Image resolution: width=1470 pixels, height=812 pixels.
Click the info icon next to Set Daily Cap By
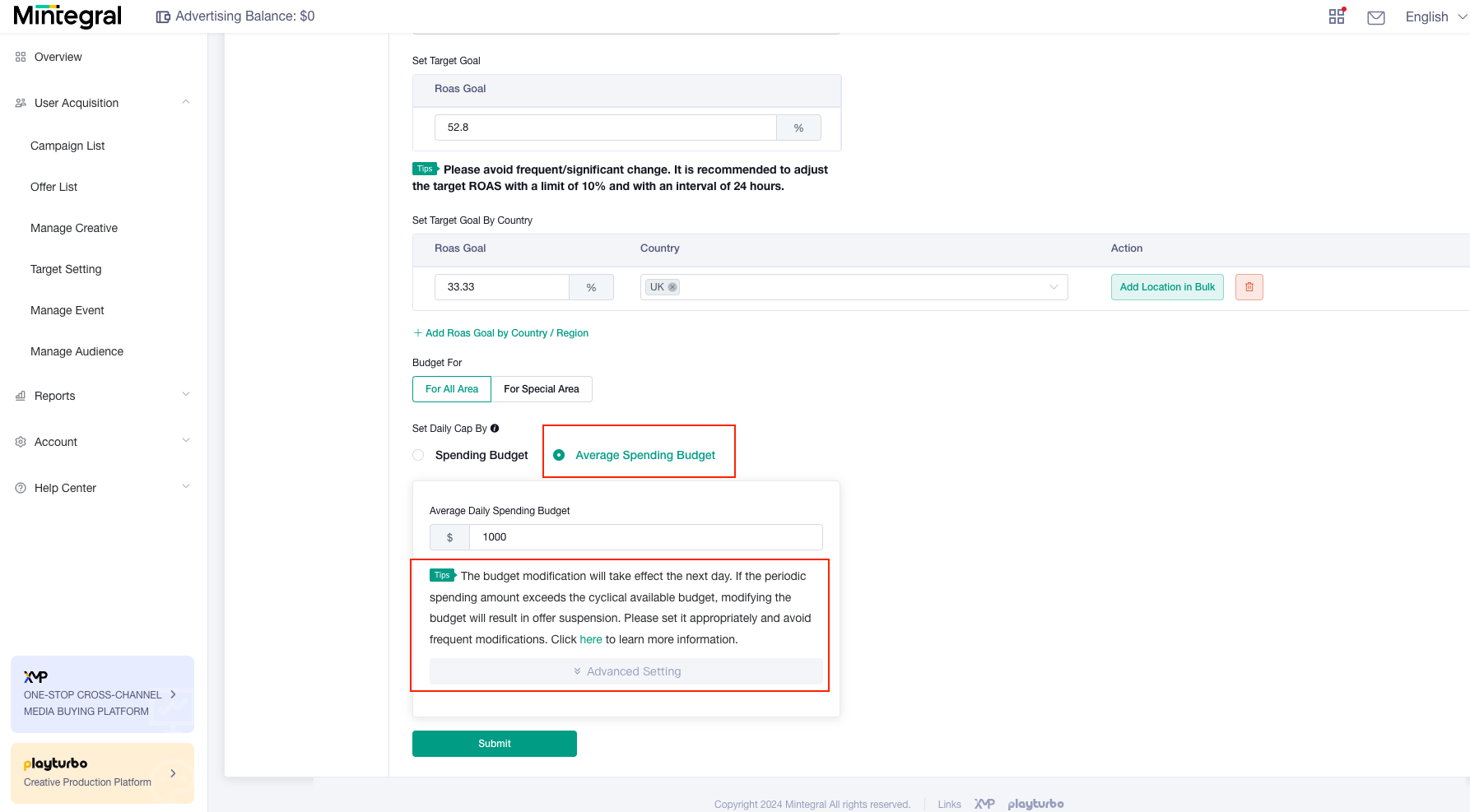coord(495,428)
